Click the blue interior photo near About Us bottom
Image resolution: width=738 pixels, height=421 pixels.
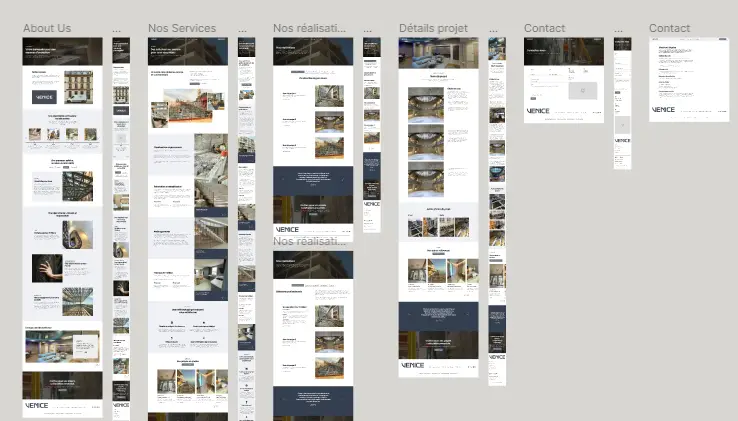[x=62, y=346]
